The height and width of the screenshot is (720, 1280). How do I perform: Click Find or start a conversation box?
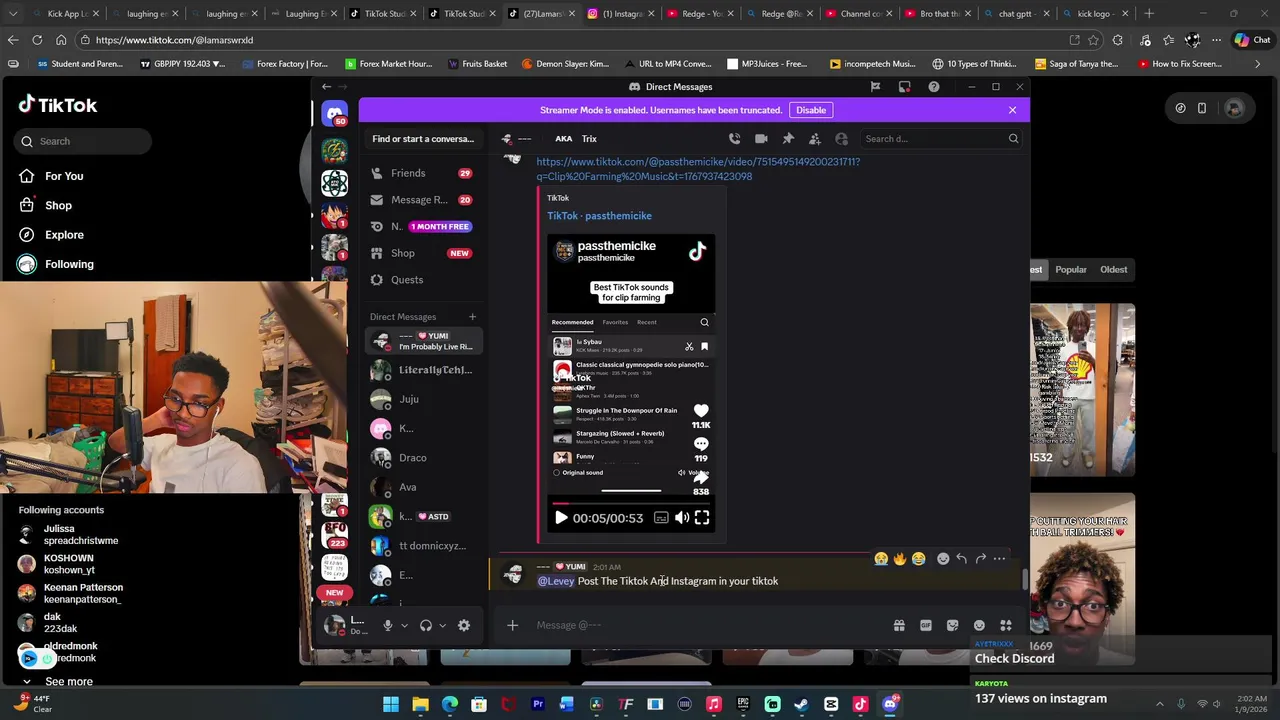(423, 139)
